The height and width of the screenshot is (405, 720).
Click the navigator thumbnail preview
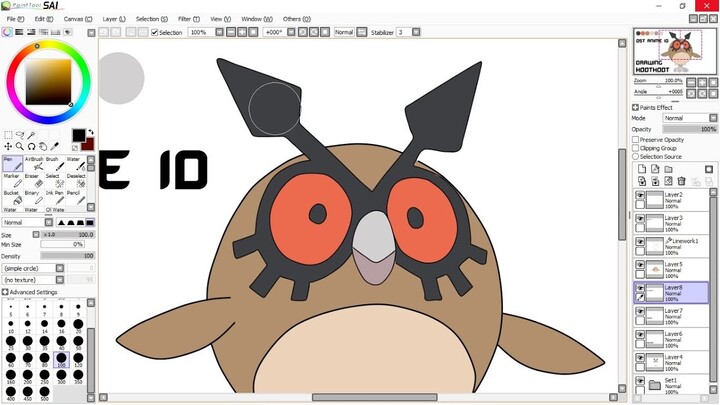point(675,51)
